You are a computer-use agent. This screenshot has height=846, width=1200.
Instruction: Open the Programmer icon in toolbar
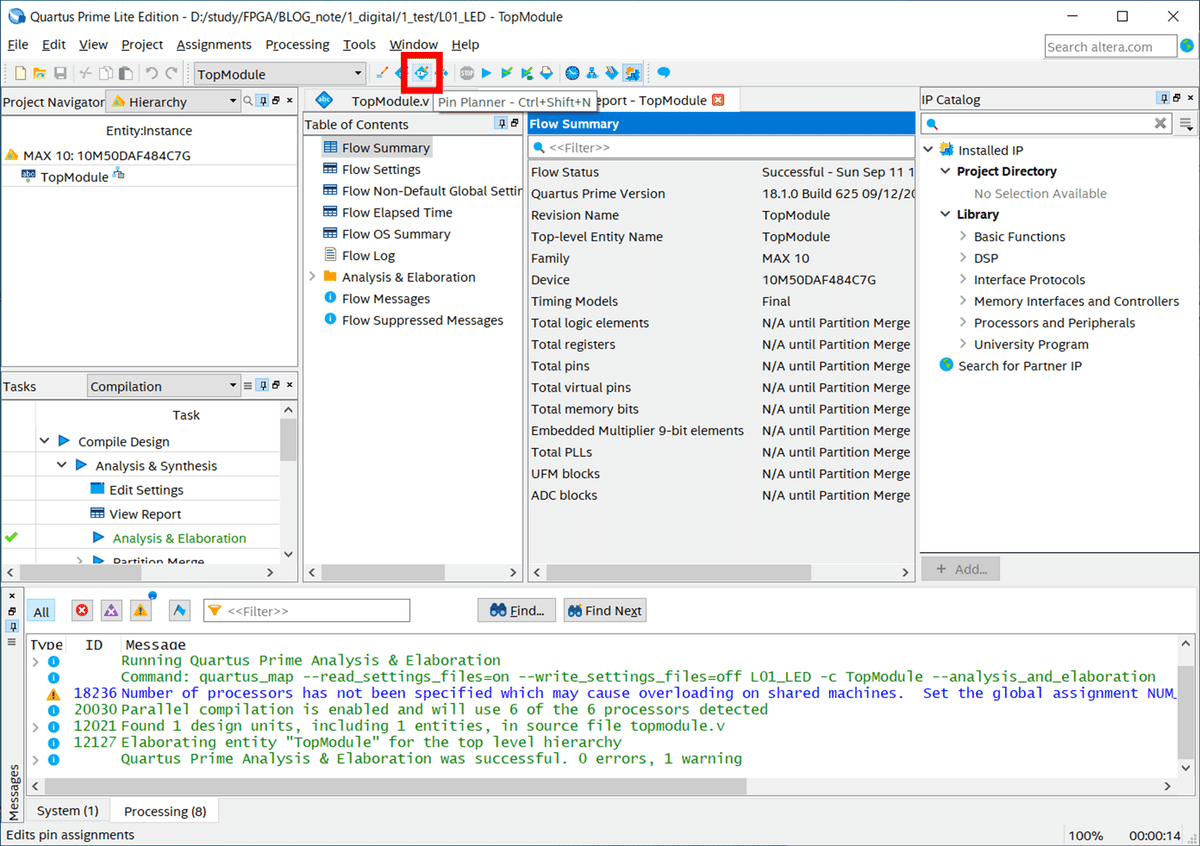[x=612, y=73]
